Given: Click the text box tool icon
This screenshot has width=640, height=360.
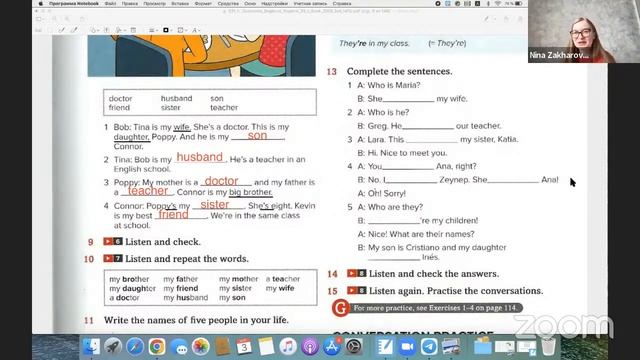Looking at the screenshot, I should pyautogui.click(x=107, y=30).
